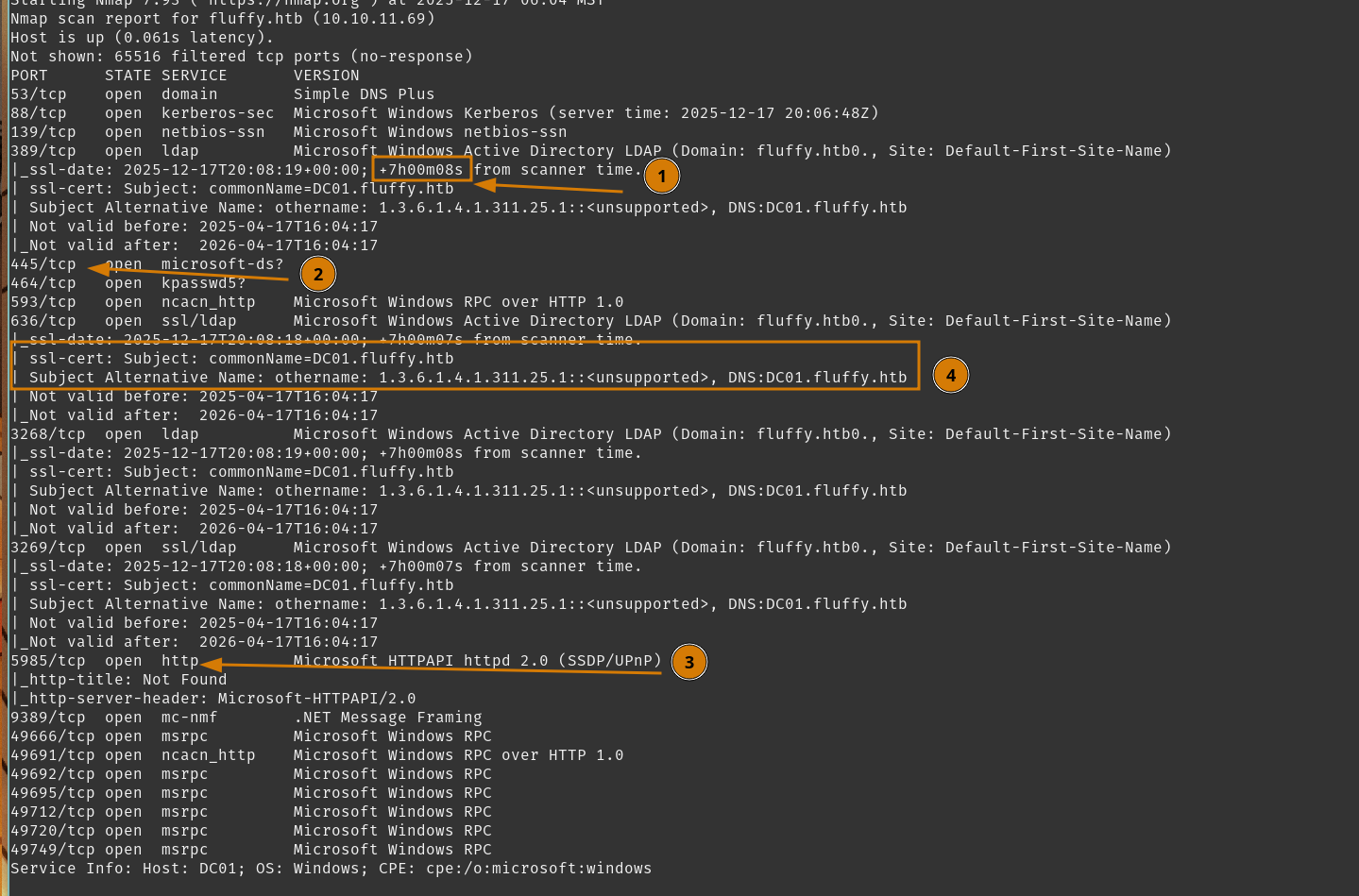Click the boxed +7h00m08s clock skew value
The image size is (1359, 896).
coord(421,170)
